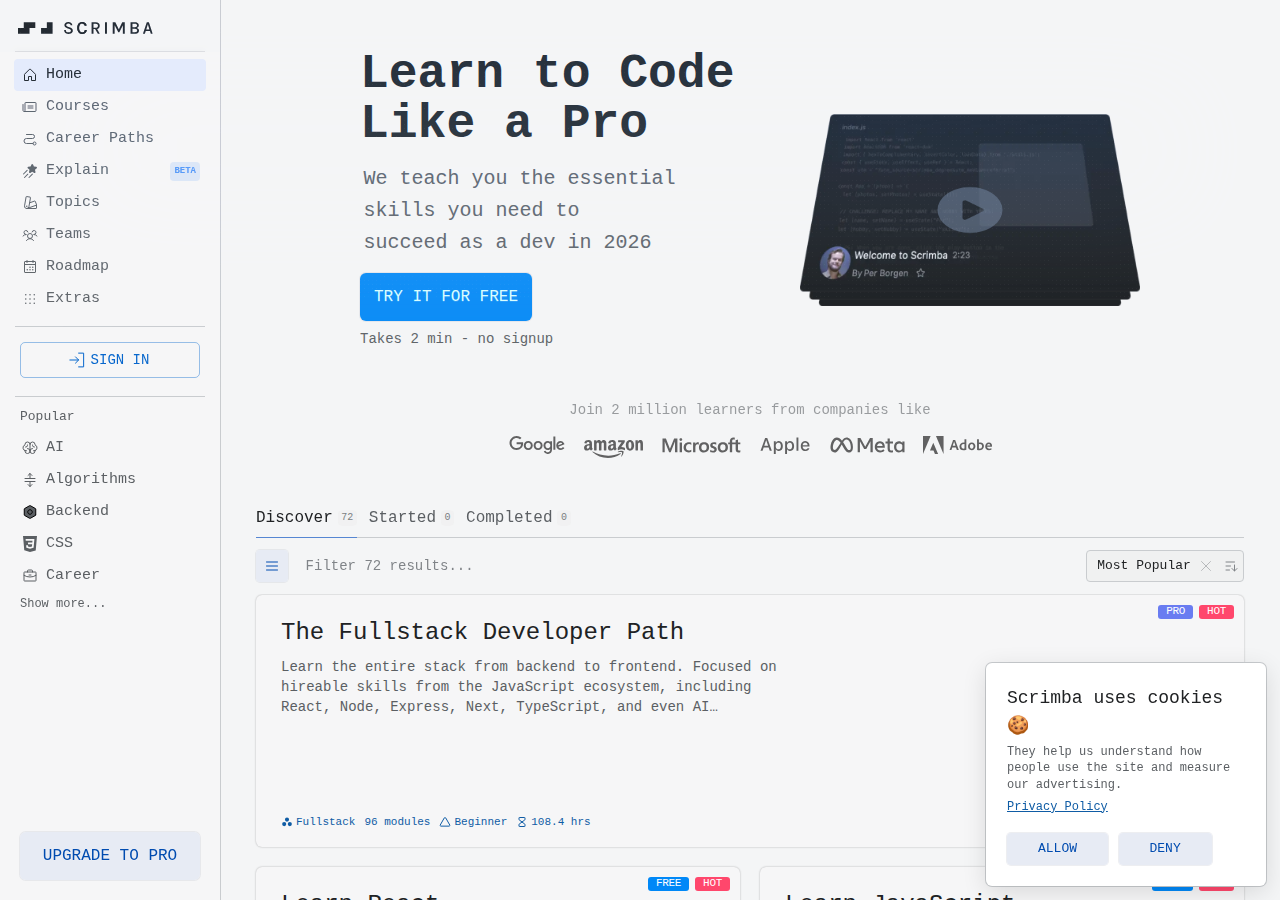
Task: Open Home in the sidebar
Action: click(x=110, y=75)
